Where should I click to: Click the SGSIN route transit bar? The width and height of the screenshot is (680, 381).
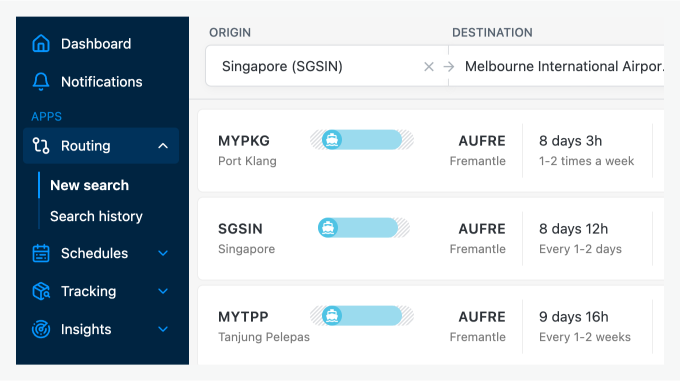pyautogui.click(x=363, y=228)
